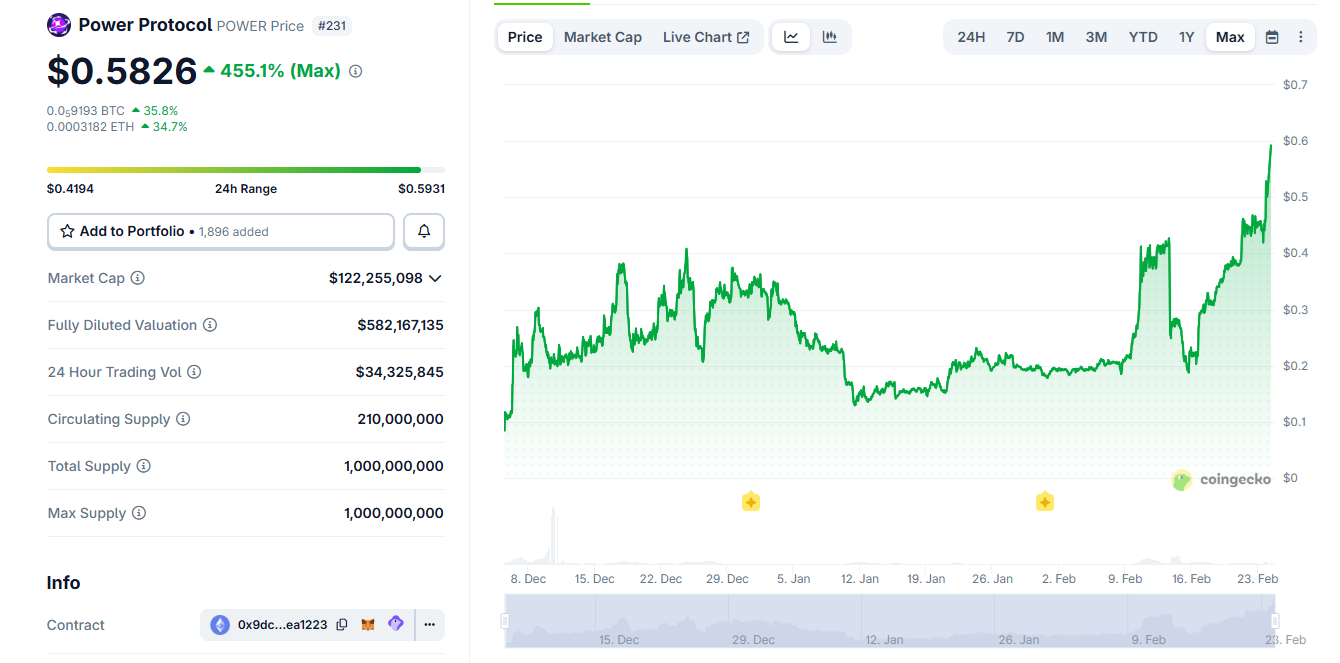The image size is (1340, 663).
Task: Set a price alert with the bell icon
Action: click(x=423, y=231)
